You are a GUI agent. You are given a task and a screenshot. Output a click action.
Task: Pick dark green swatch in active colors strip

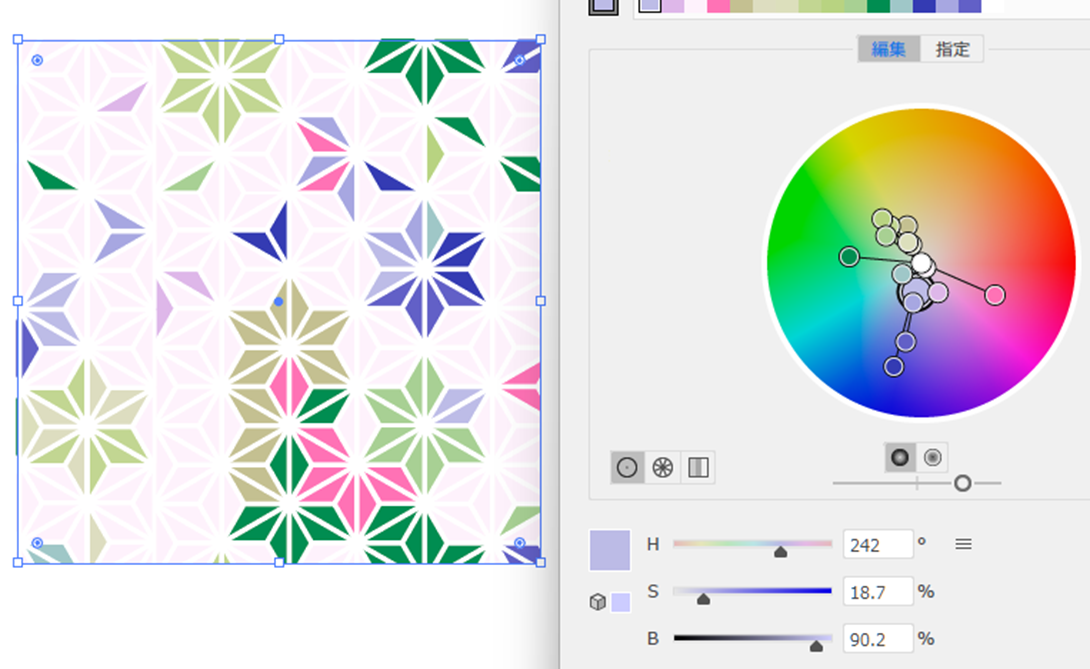point(878,6)
